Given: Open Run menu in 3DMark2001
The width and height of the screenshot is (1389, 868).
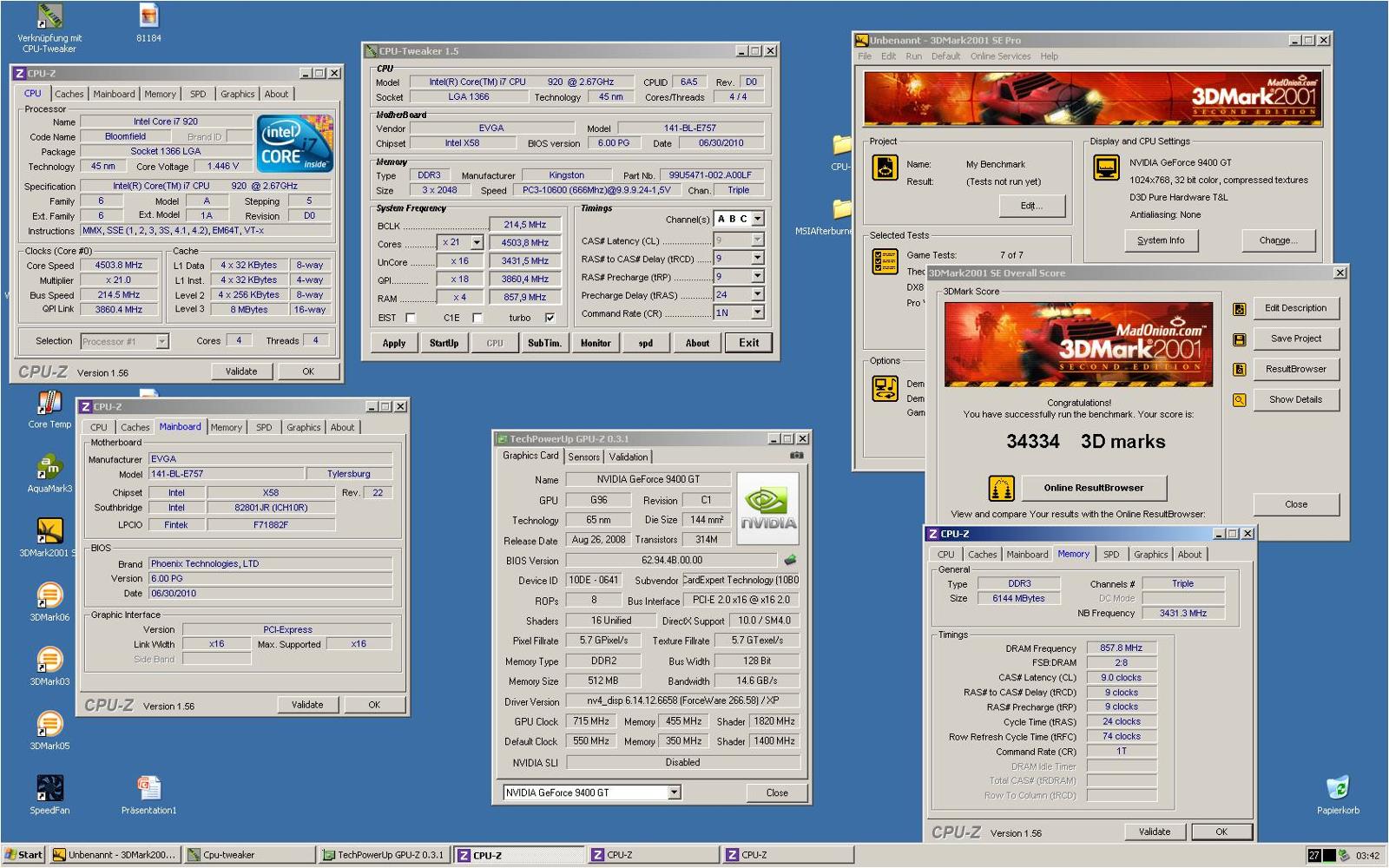Looking at the screenshot, I should (913, 56).
